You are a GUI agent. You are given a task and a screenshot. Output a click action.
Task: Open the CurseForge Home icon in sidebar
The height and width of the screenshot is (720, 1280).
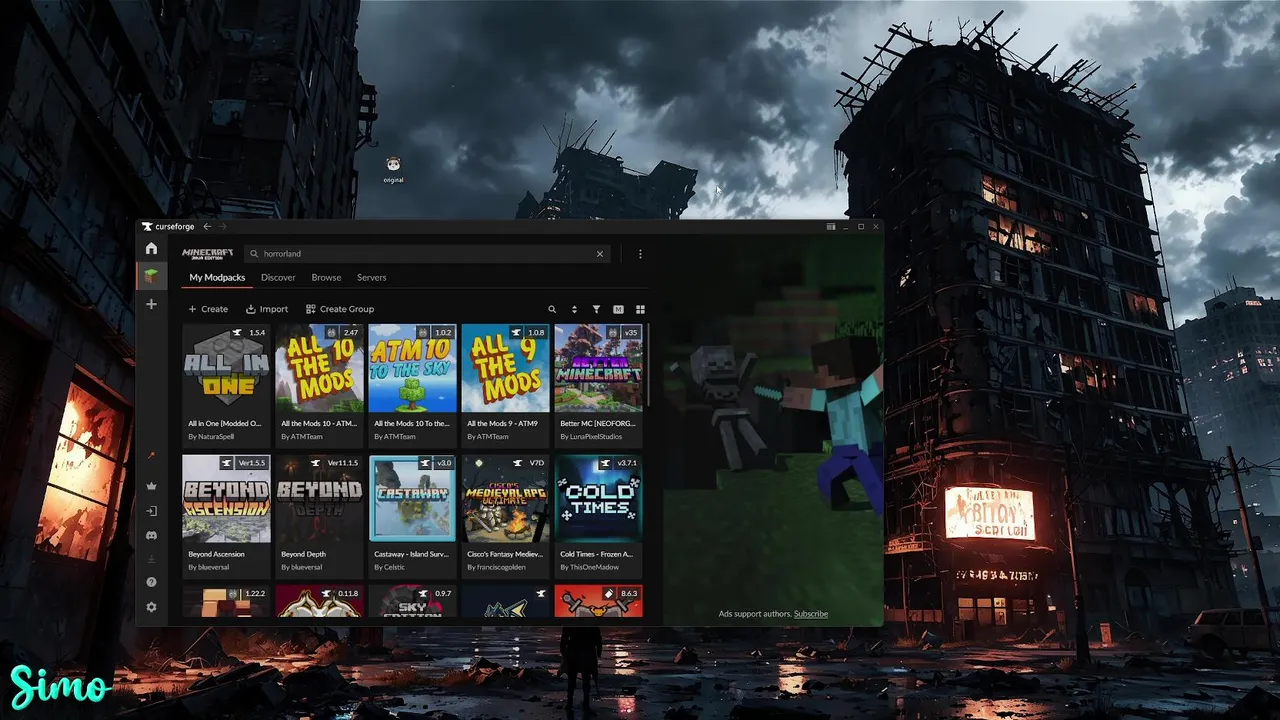pyautogui.click(x=151, y=249)
